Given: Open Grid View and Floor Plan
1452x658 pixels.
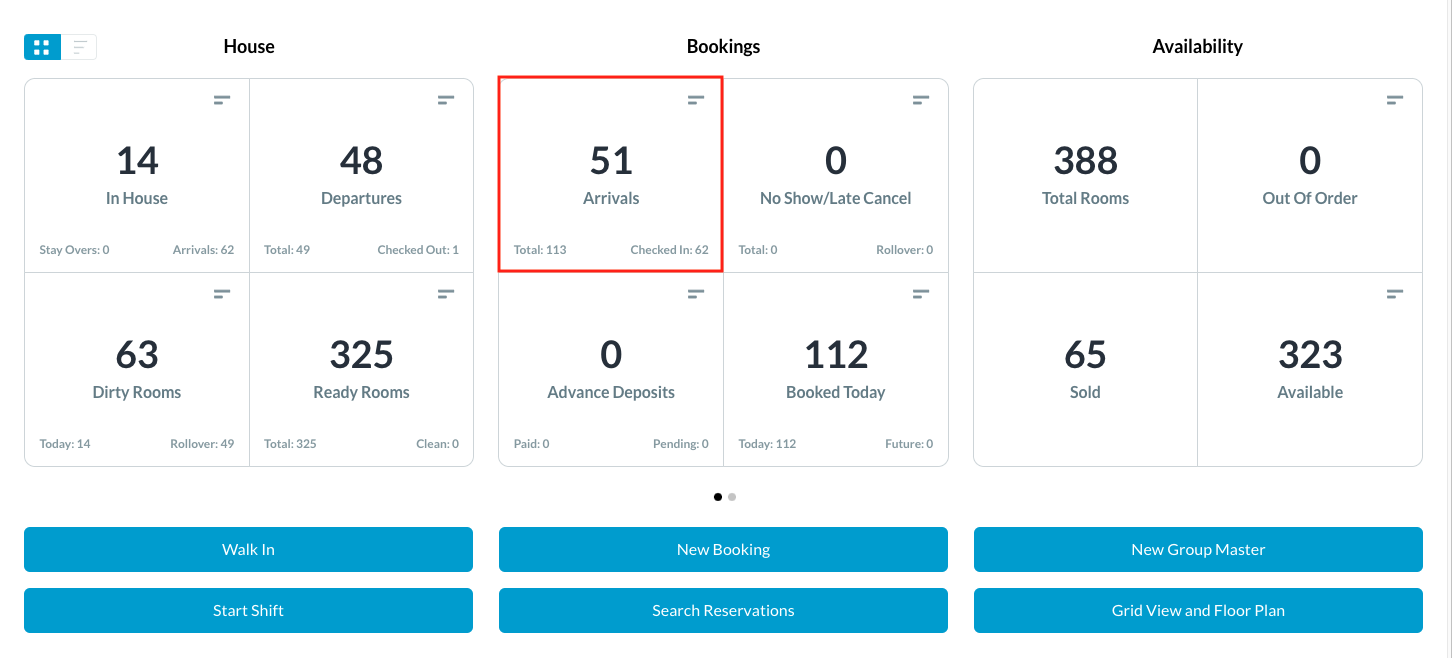Looking at the screenshot, I should tap(1198, 611).
